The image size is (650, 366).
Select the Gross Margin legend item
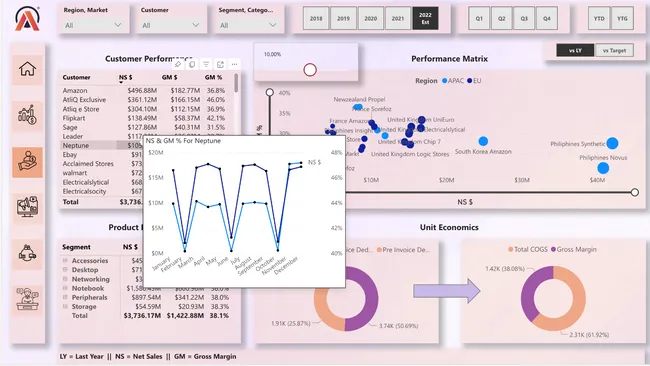(573, 250)
